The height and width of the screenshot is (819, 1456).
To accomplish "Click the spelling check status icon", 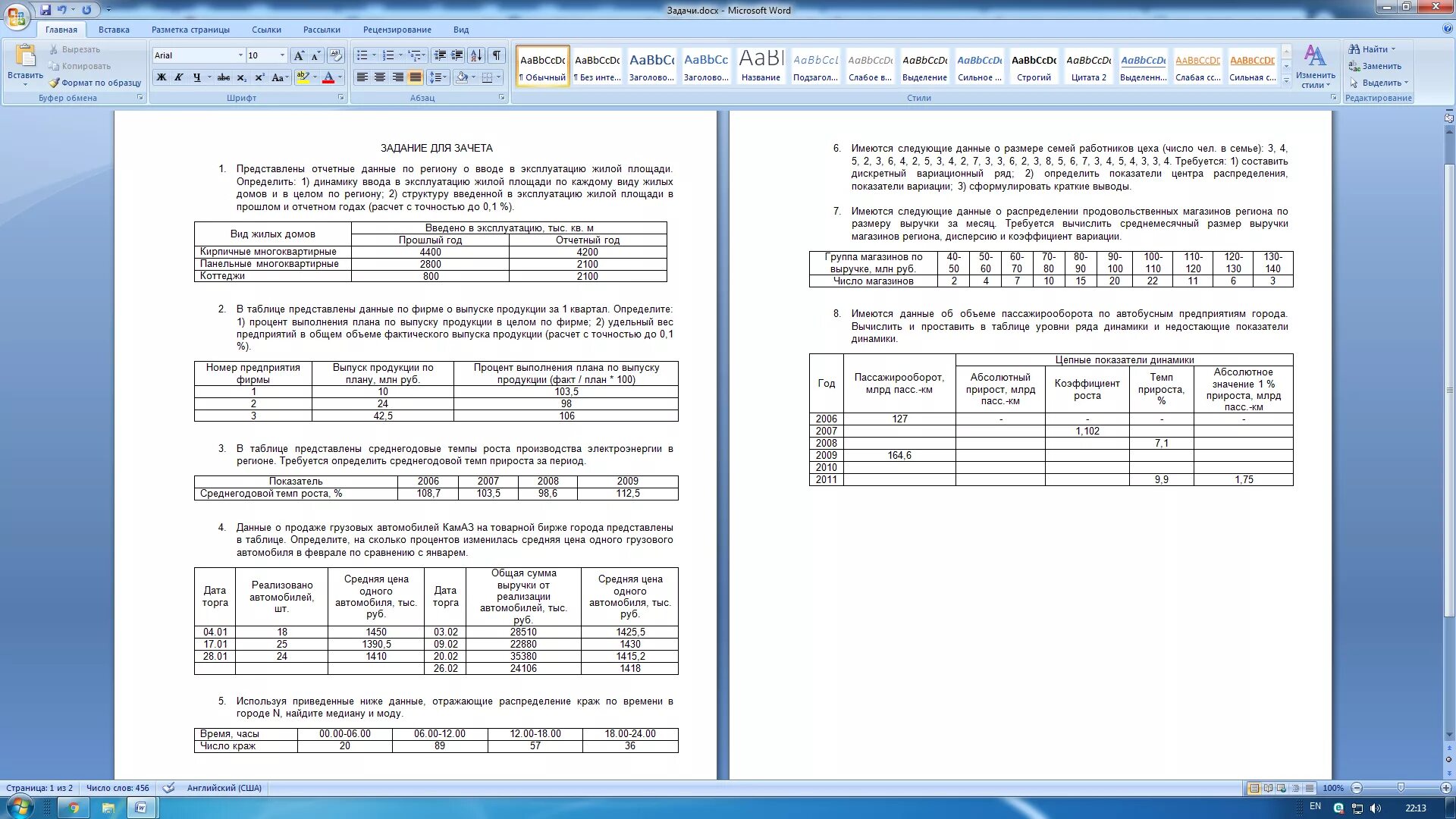I will click(168, 788).
